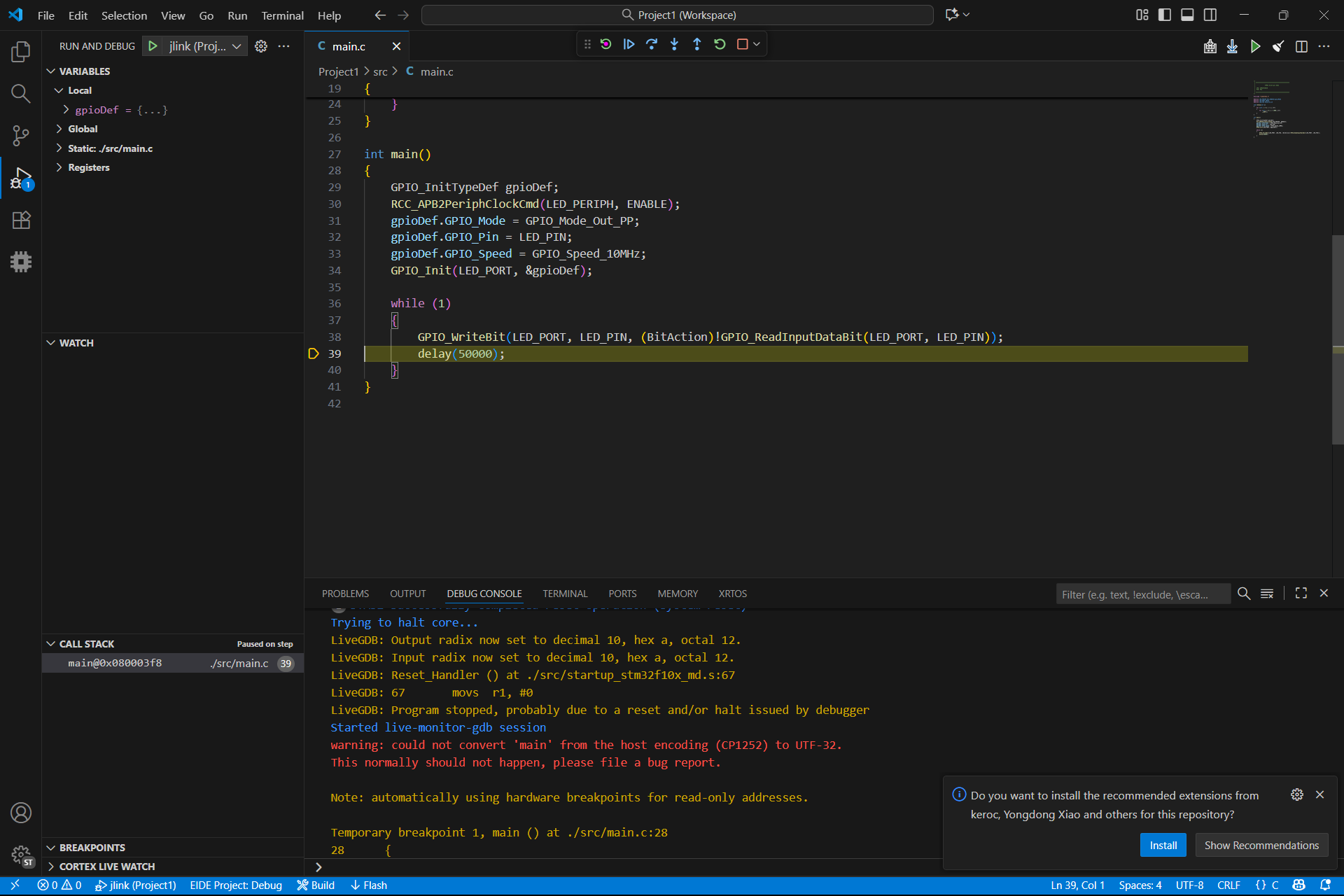
Task: Expand the gpioDef variable
Action: (x=66, y=110)
